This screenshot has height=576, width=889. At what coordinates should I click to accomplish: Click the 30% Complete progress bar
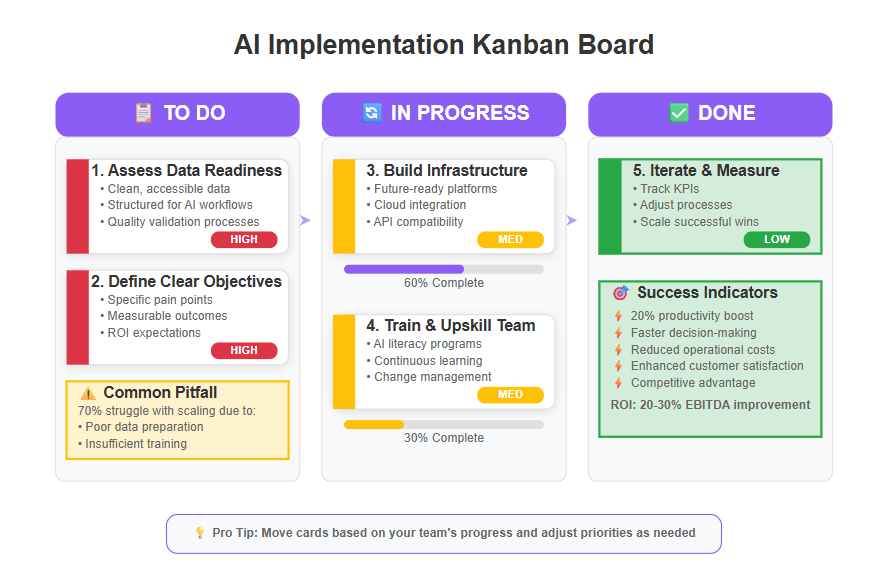click(x=444, y=424)
